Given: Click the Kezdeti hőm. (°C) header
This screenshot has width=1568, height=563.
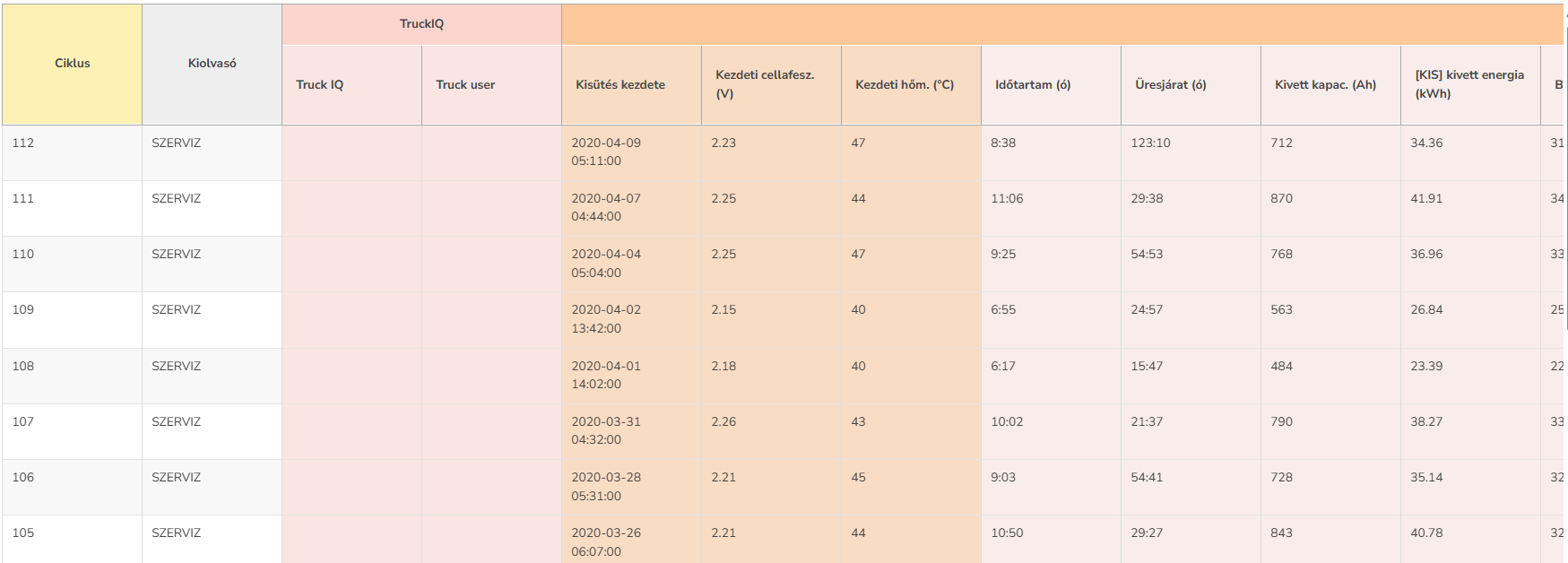Looking at the screenshot, I should [x=905, y=85].
